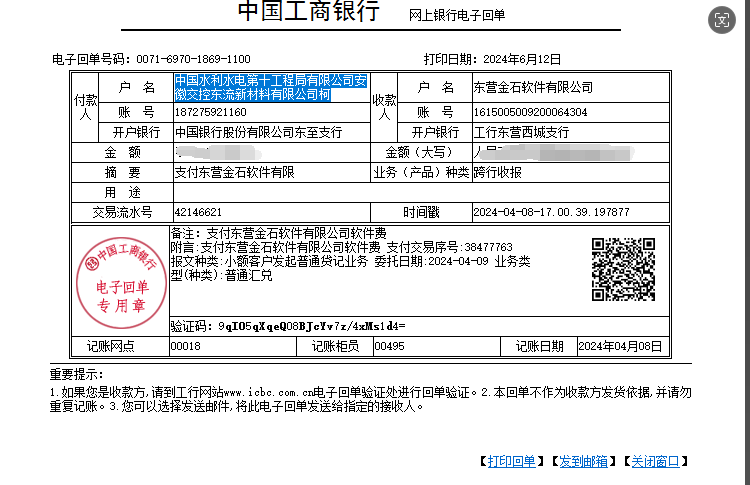Click the QR code image

point(623,270)
